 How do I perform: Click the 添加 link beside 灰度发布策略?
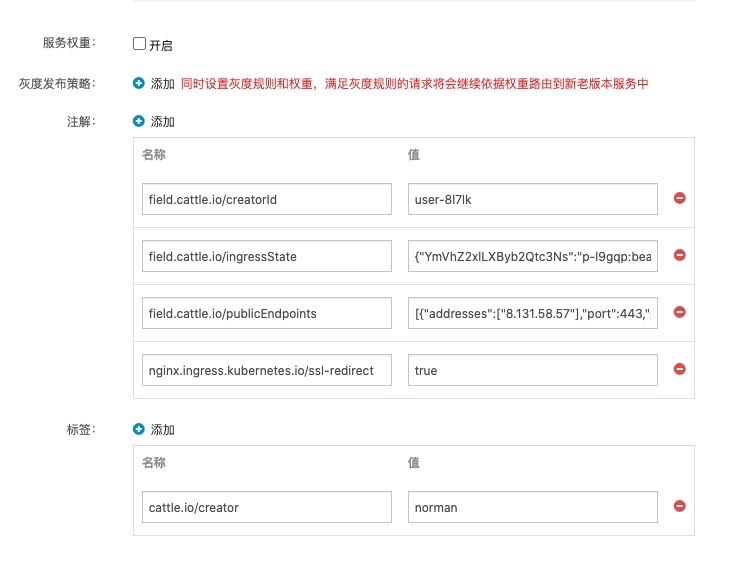162,84
